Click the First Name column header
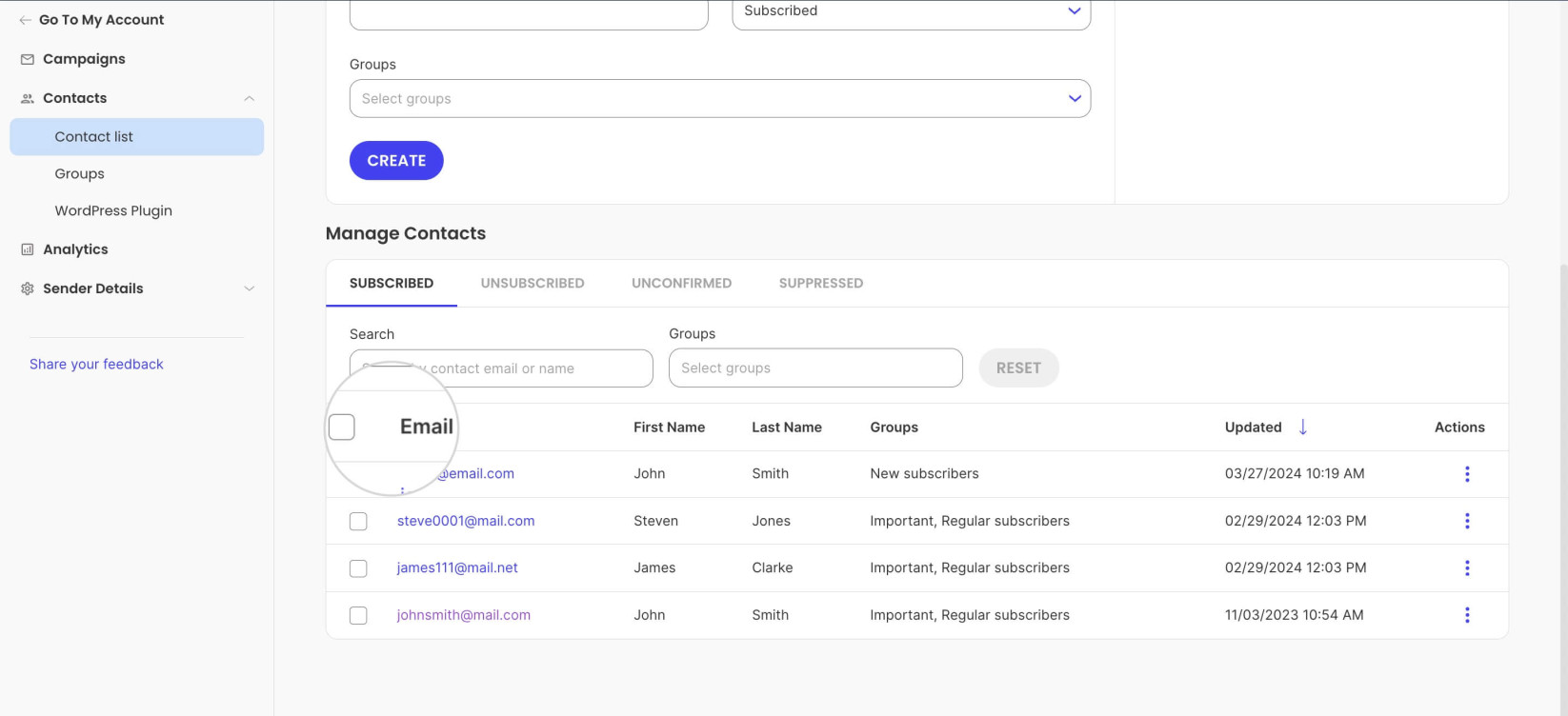 point(669,428)
